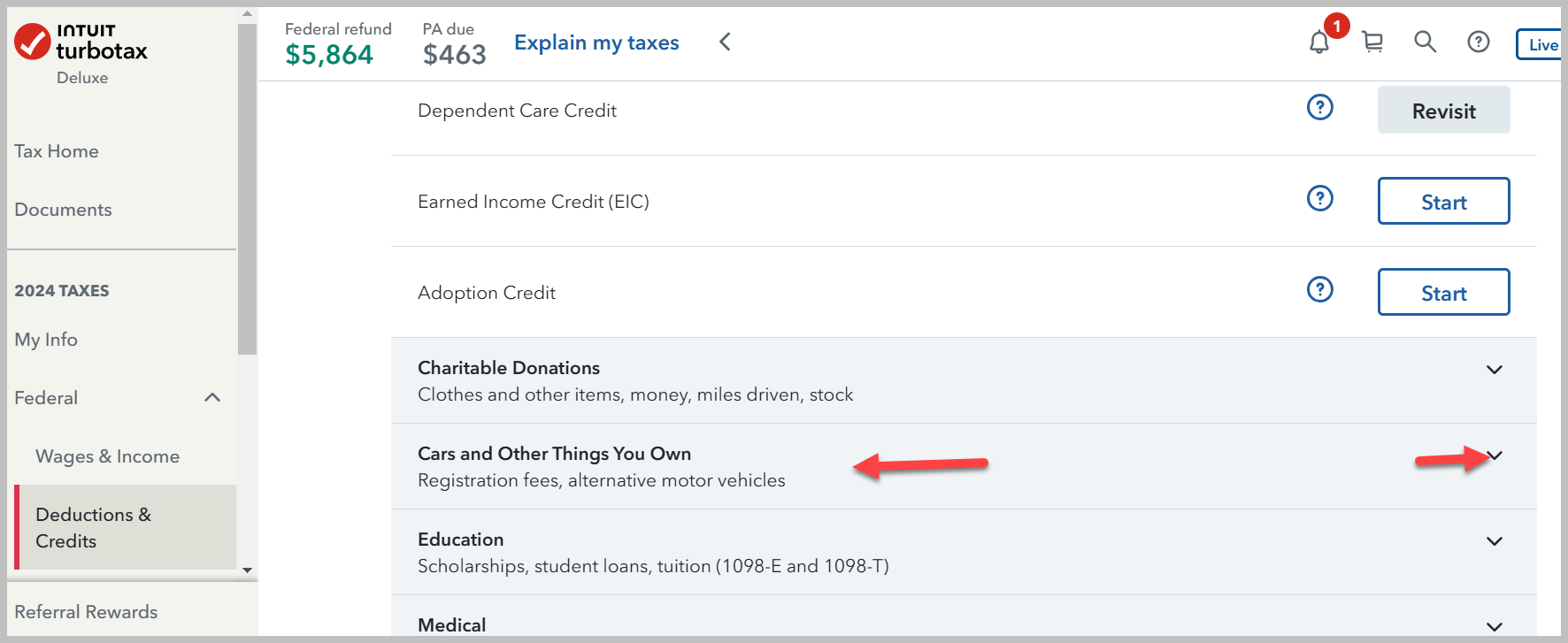Open My Info section
The width and height of the screenshot is (1568, 643).
click(x=46, y=340)
